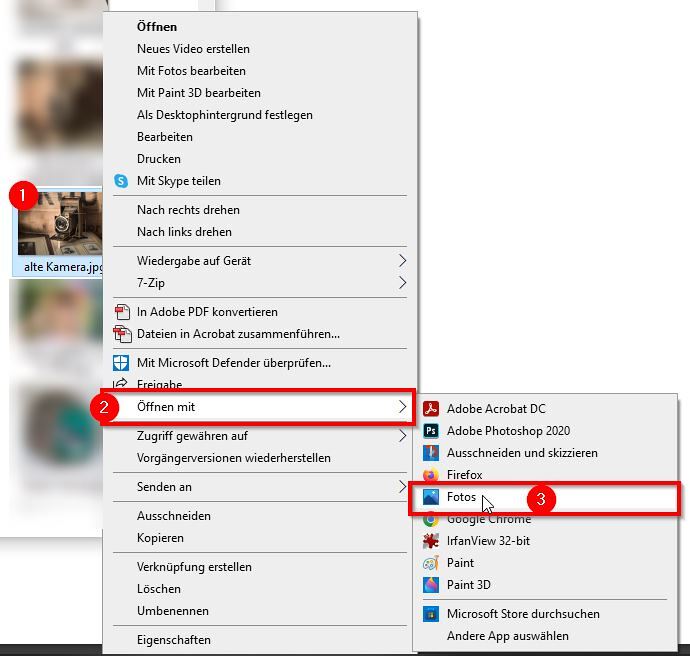Open the image with Fotos

pyautogui.click(x=462, y=497)
